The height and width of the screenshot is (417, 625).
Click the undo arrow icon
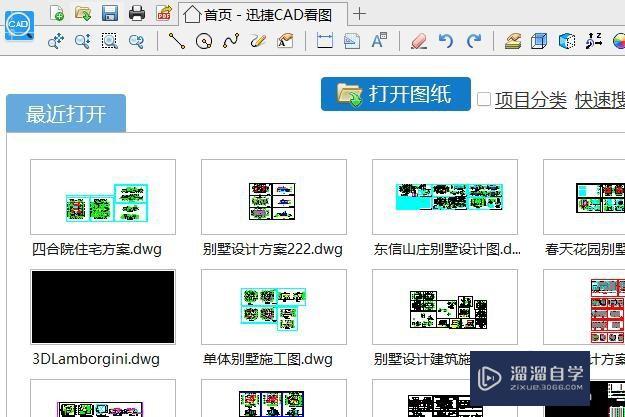click(446, 41)
